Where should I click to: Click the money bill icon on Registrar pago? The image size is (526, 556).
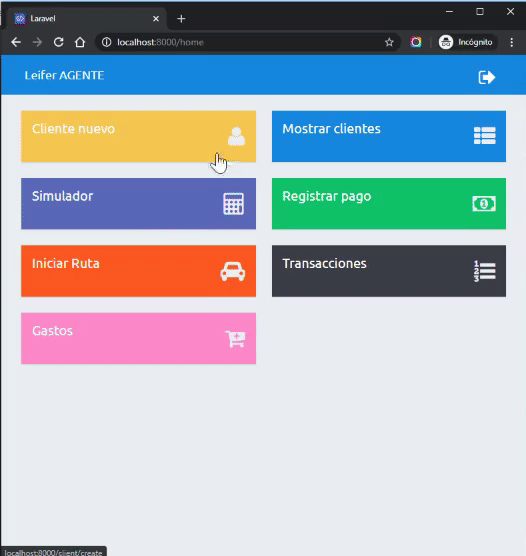click(484, 204)
